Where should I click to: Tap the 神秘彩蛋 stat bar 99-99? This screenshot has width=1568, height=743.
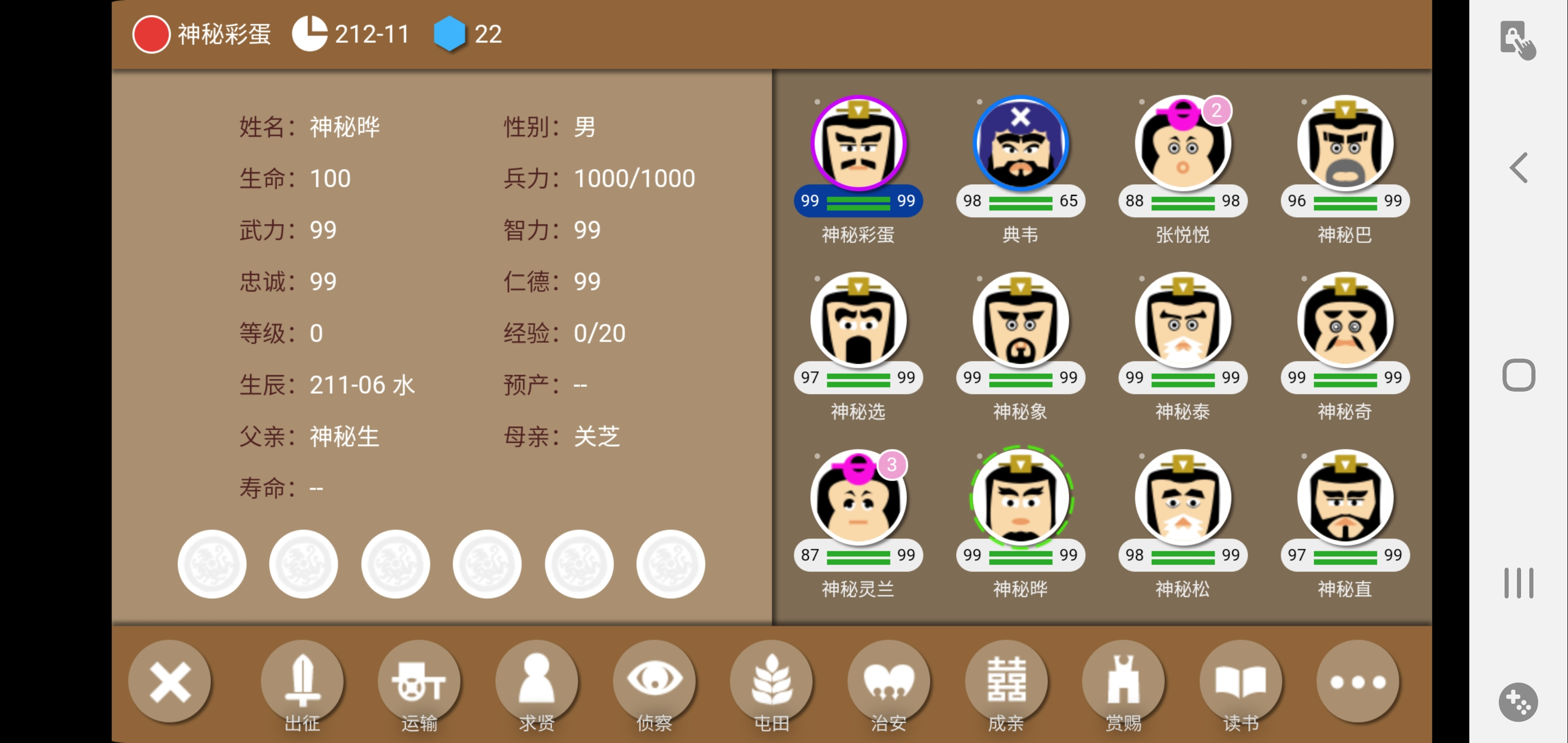[x=858, y=201]
